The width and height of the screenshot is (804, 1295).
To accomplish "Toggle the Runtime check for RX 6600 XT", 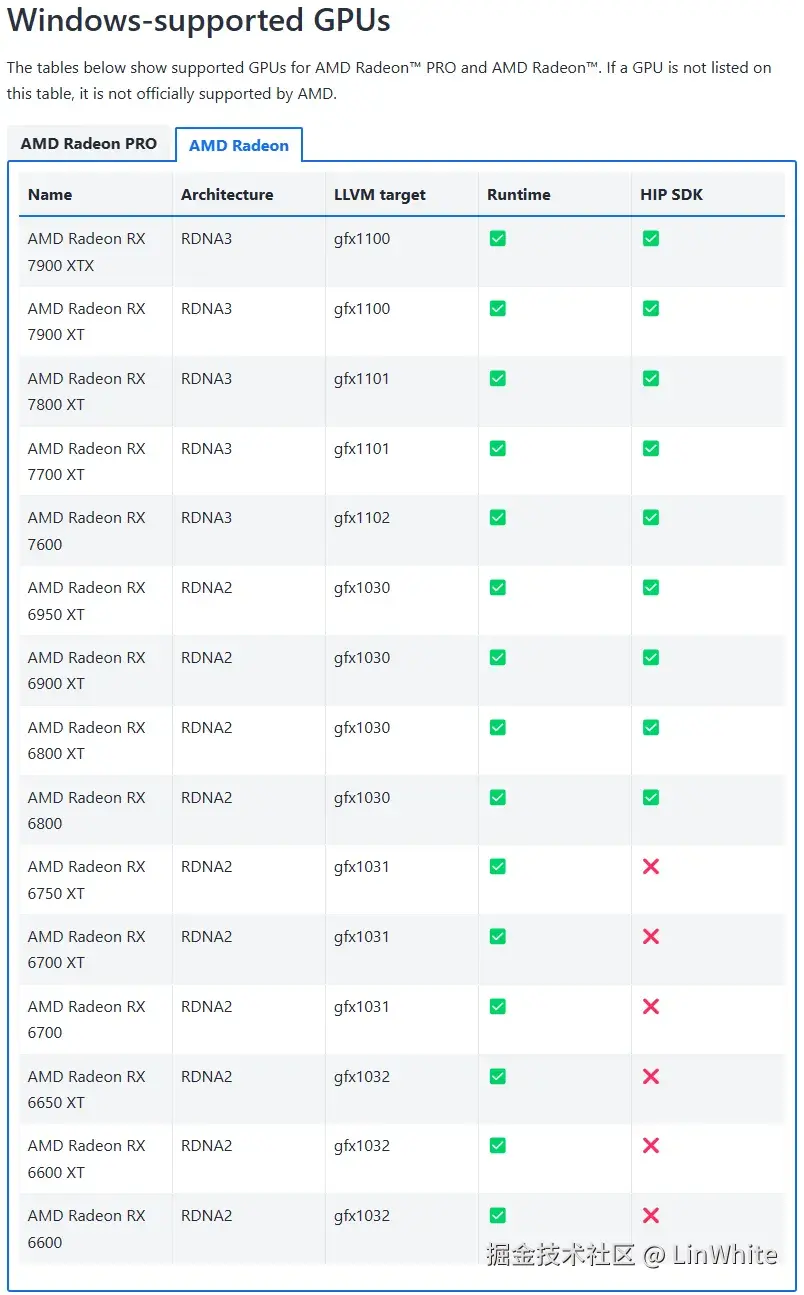I will (497, 1146).
